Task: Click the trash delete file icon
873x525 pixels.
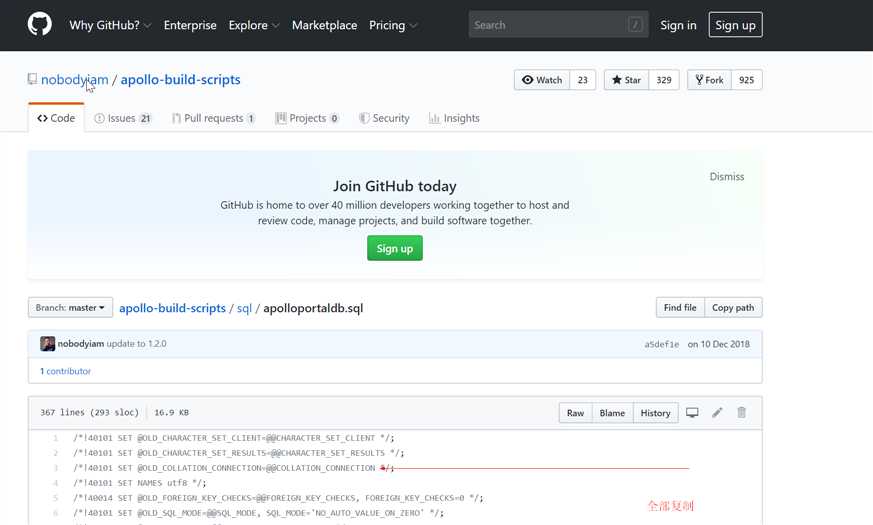Action: click(742, 413)
